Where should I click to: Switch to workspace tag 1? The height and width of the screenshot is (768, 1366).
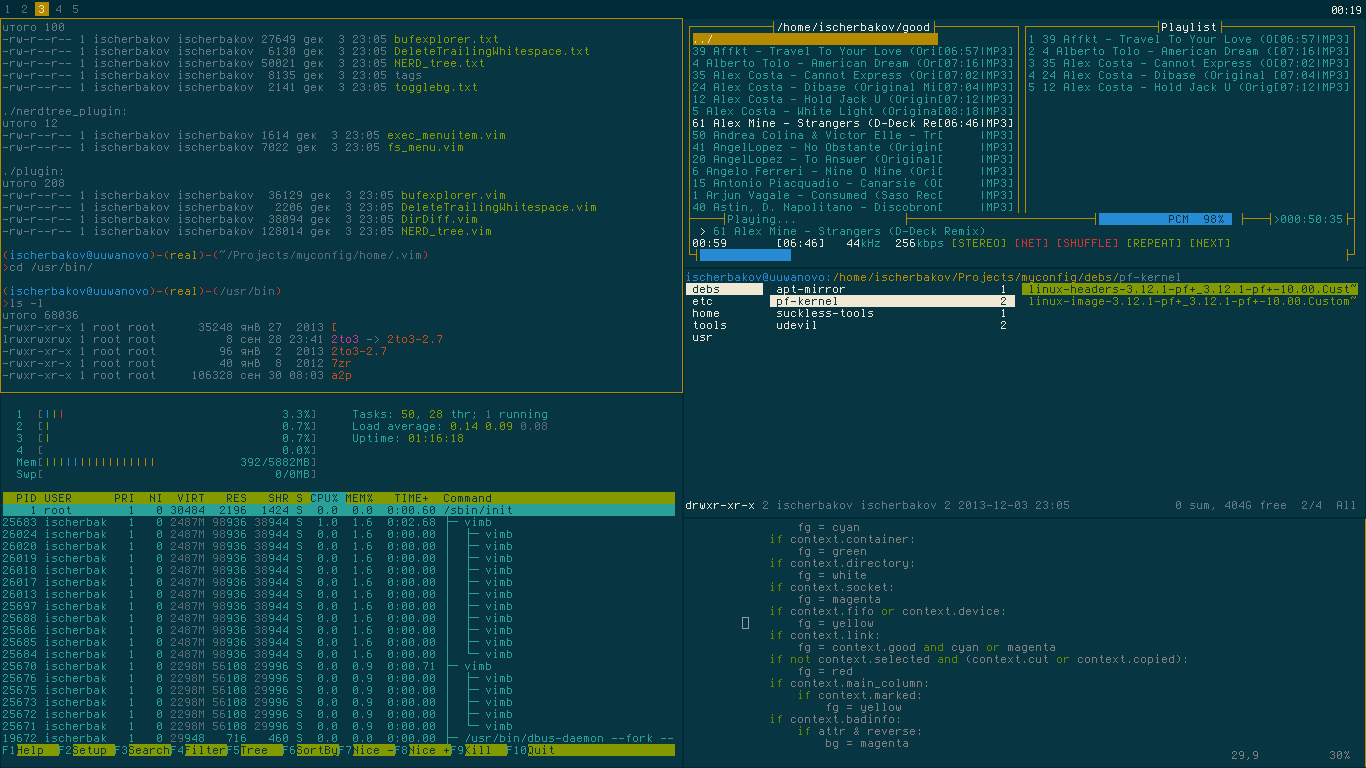(6, 9)
